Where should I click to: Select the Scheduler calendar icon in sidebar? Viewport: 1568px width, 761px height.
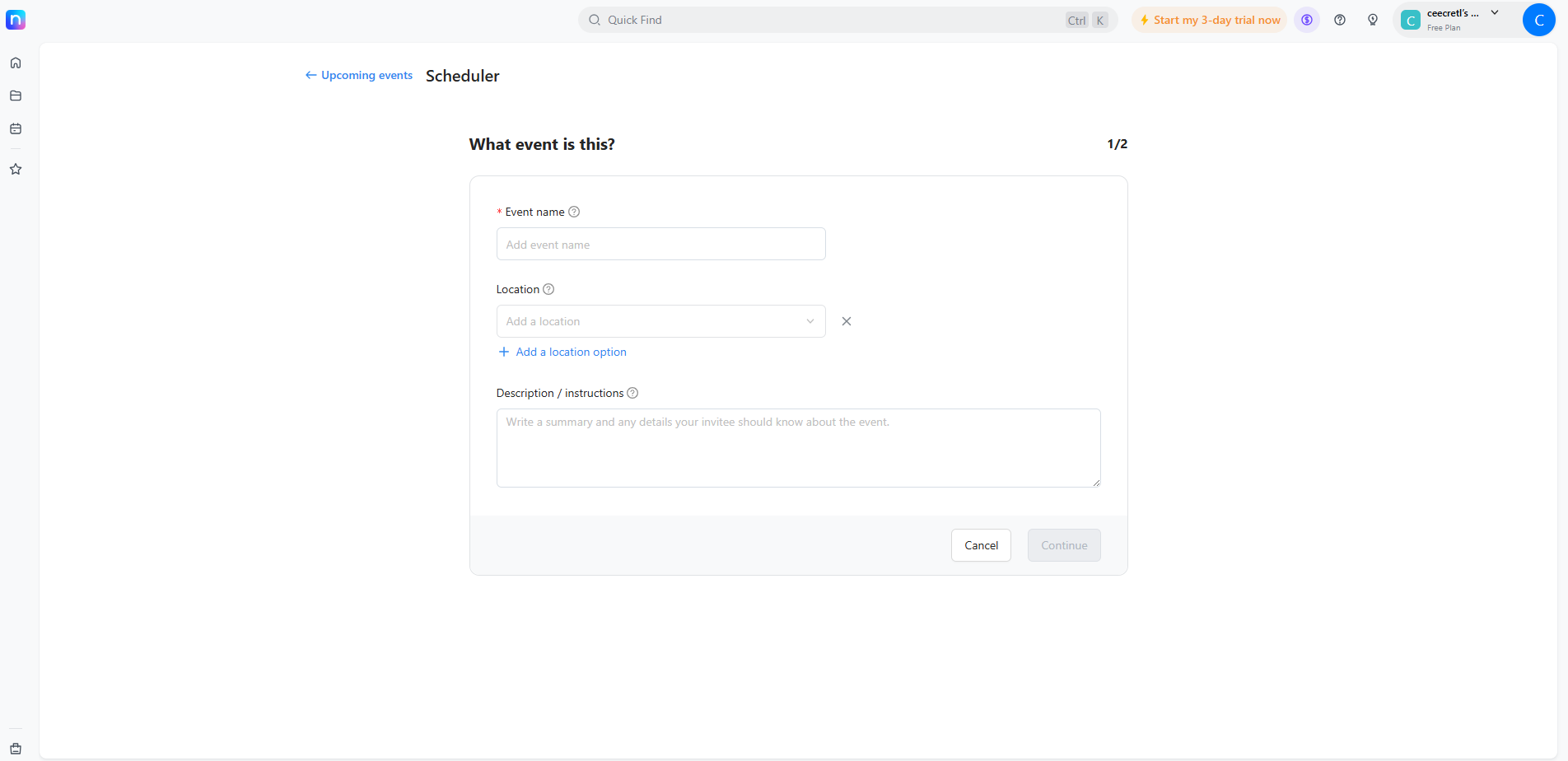[x=16, y=128]
